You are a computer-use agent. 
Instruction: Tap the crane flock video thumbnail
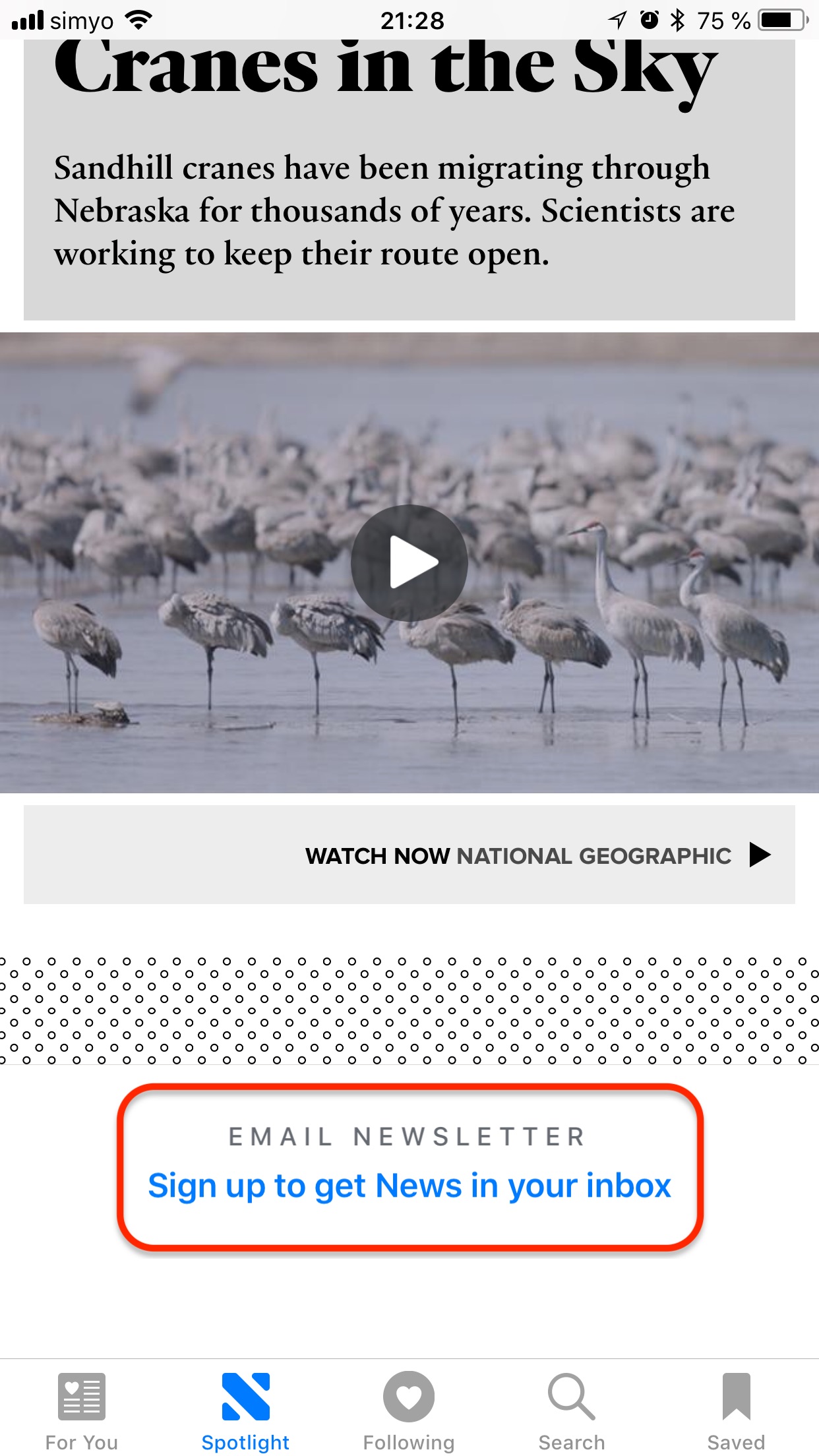[409, 562]
